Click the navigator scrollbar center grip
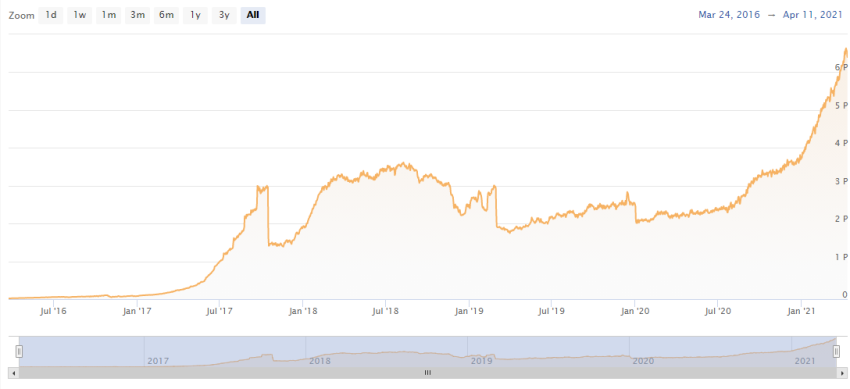This screenshot has width=850, height=389. pos(428,373)
